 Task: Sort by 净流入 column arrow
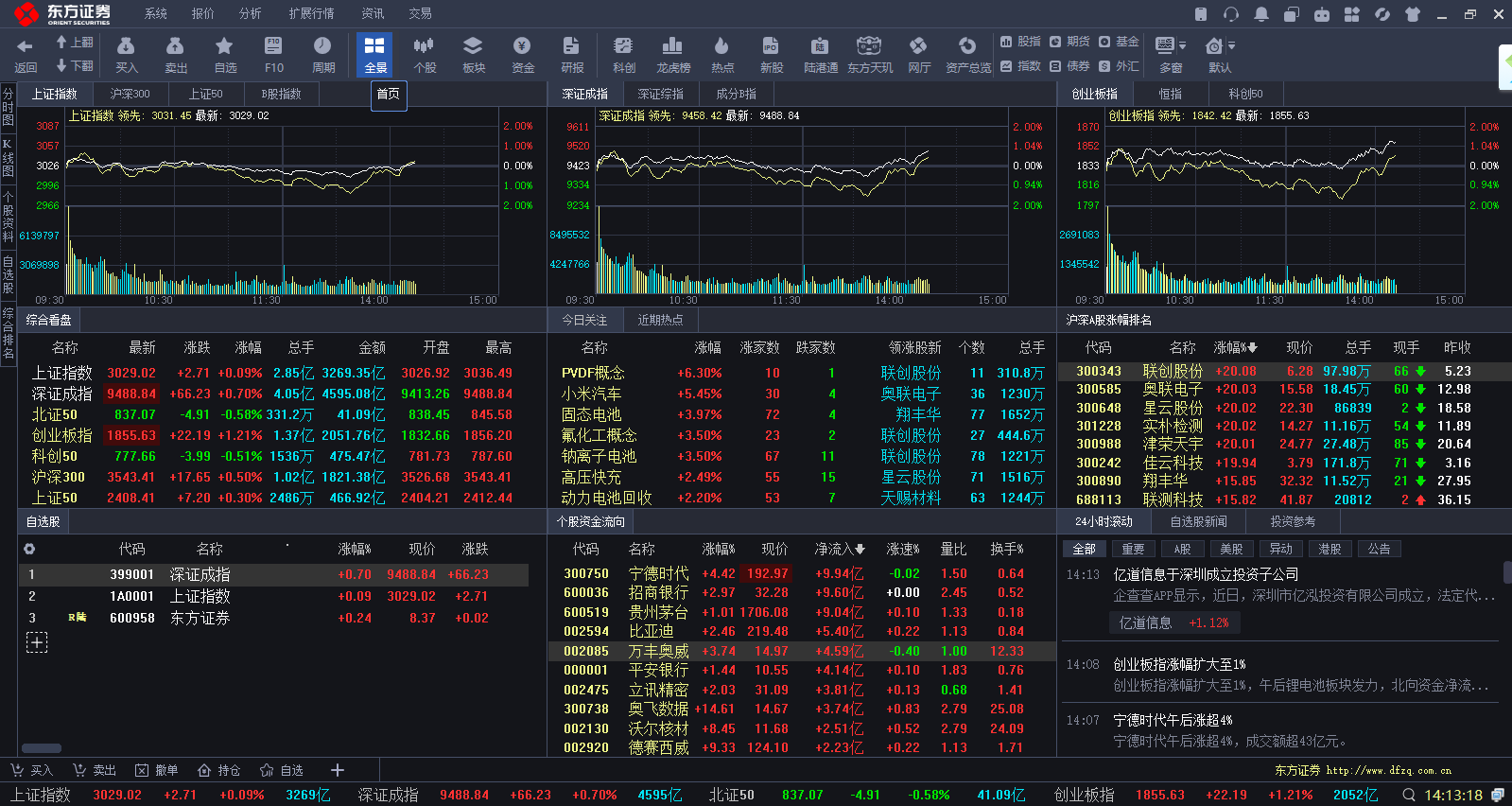[x=860, y=549]
